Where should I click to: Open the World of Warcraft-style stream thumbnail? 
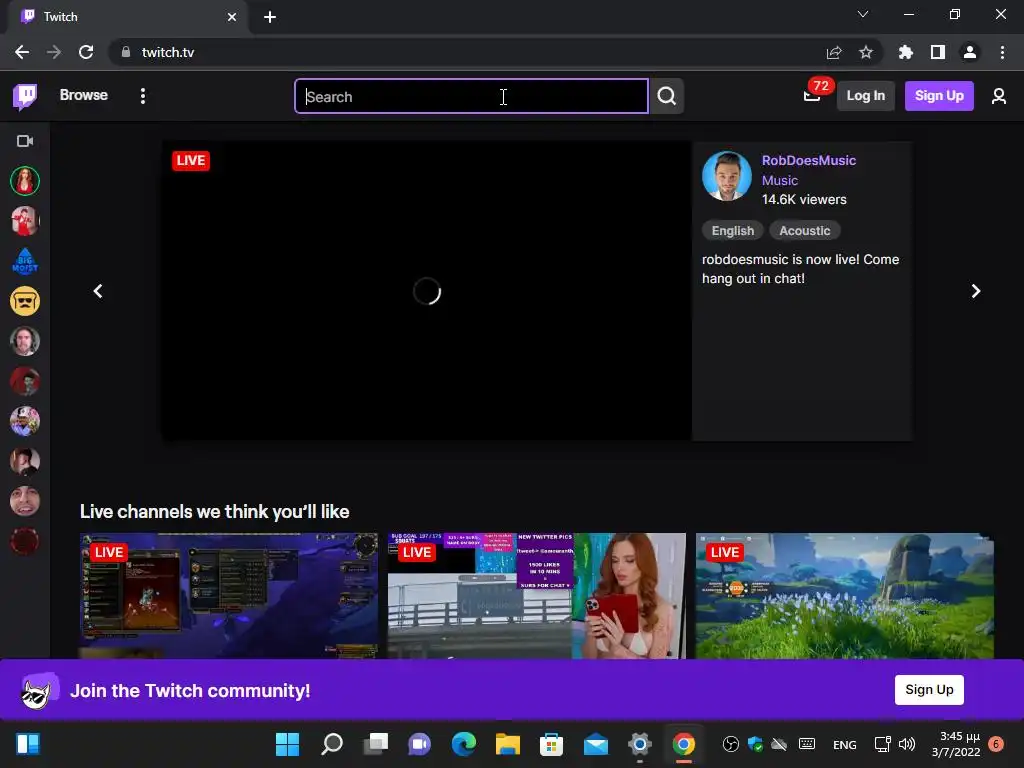[229, 596]
